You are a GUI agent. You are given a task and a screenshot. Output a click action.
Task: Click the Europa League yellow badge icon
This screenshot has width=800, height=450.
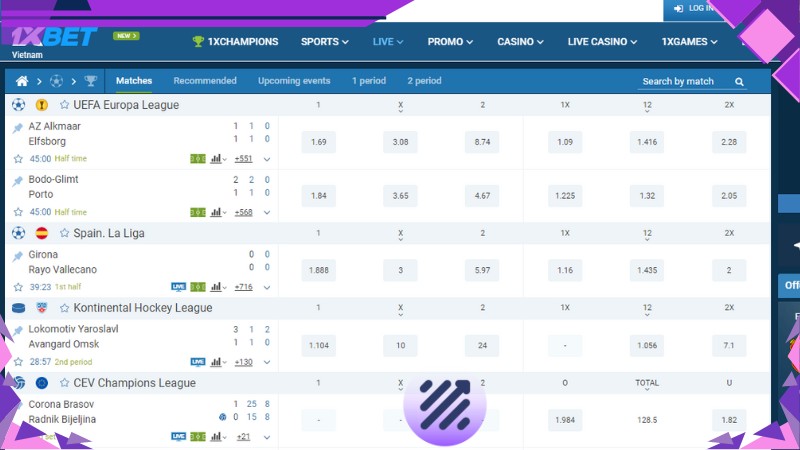pos(42,105)
